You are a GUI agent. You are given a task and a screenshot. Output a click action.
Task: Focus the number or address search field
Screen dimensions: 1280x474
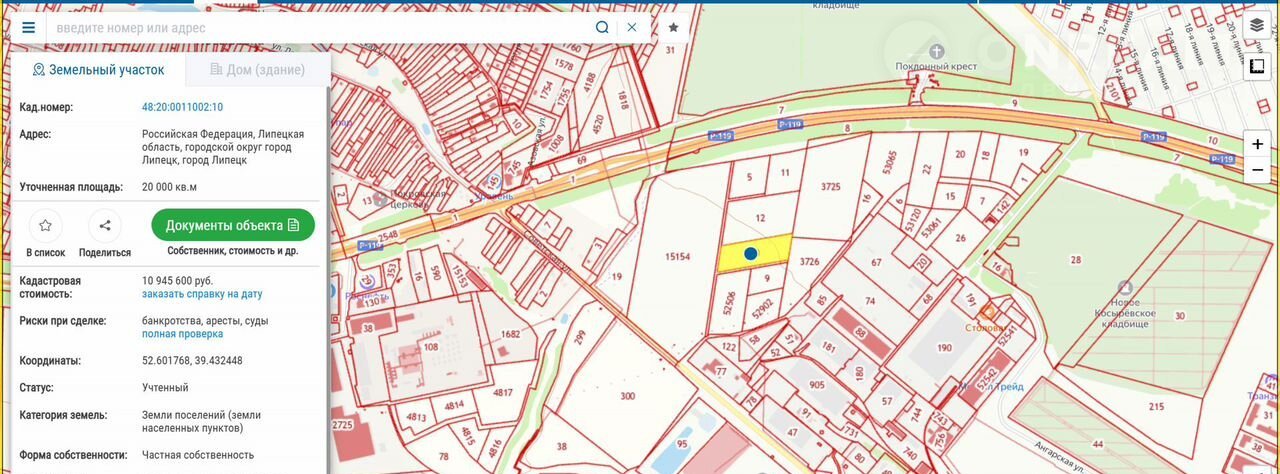[x=320, y=28]
